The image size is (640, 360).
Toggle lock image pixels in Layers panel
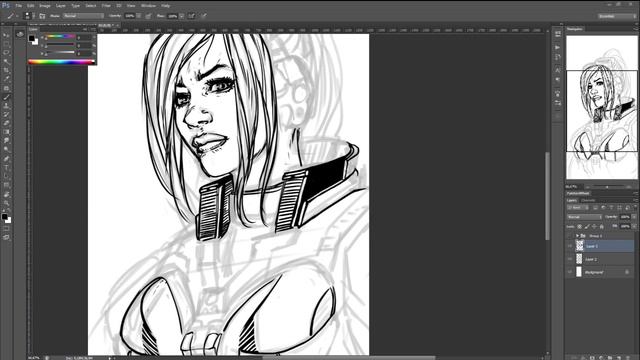coord(587,226)
